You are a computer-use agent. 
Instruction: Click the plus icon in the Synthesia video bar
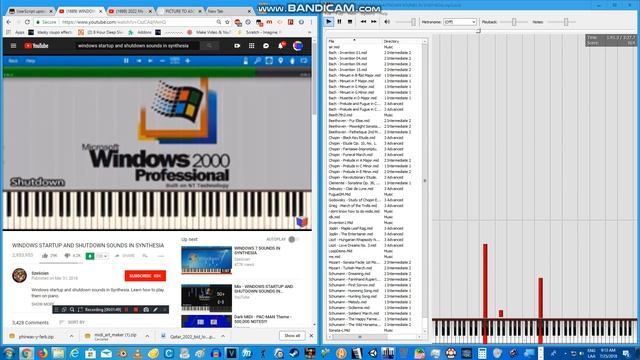point(188,61)
